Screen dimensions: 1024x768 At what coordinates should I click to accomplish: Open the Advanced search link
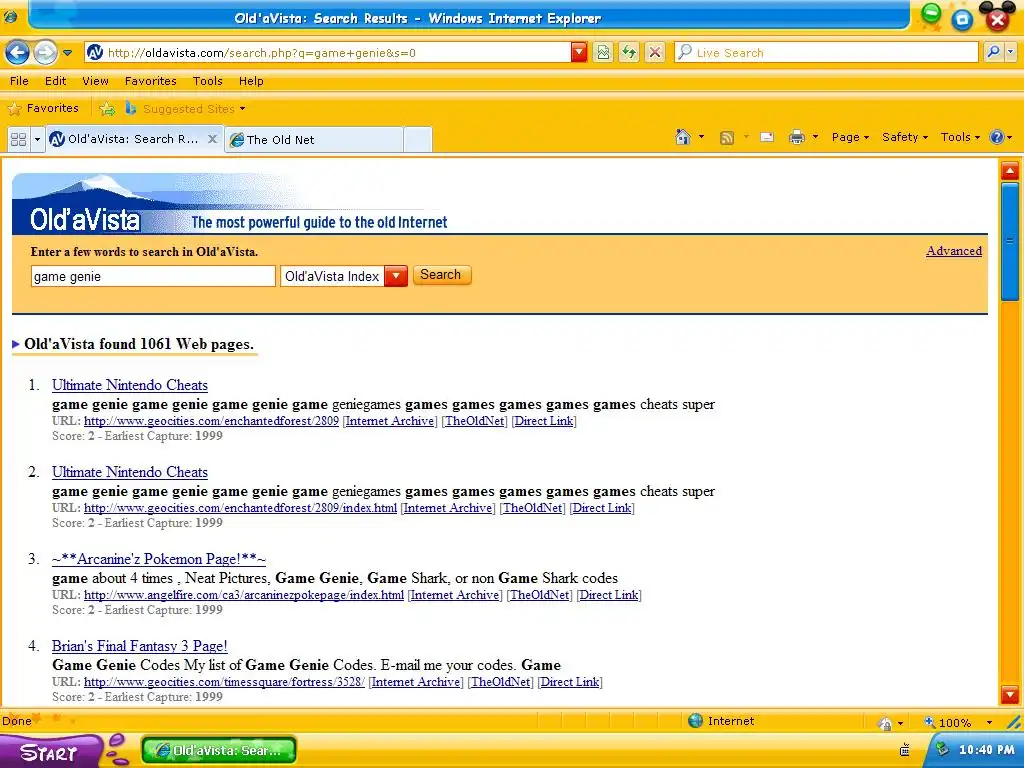click(953, 251)
